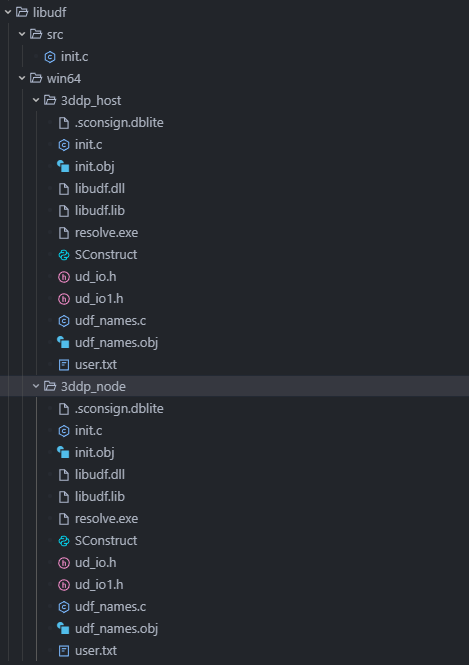
Task: Click the blank file icon of libudf.dll in 3ddp_host
Action: pos(64,189)
